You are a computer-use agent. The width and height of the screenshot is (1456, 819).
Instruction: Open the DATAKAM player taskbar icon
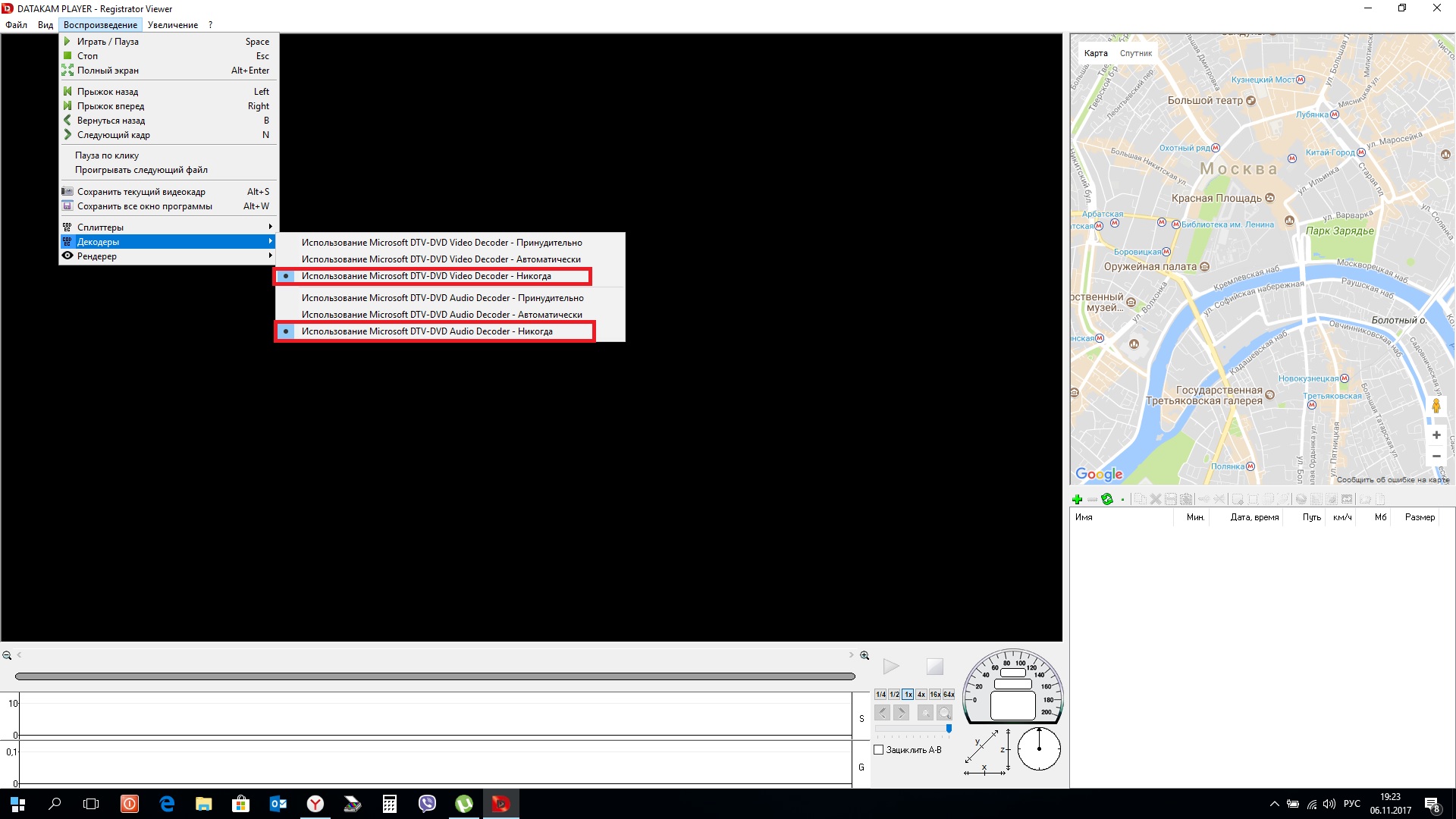[x=500, y=804]
